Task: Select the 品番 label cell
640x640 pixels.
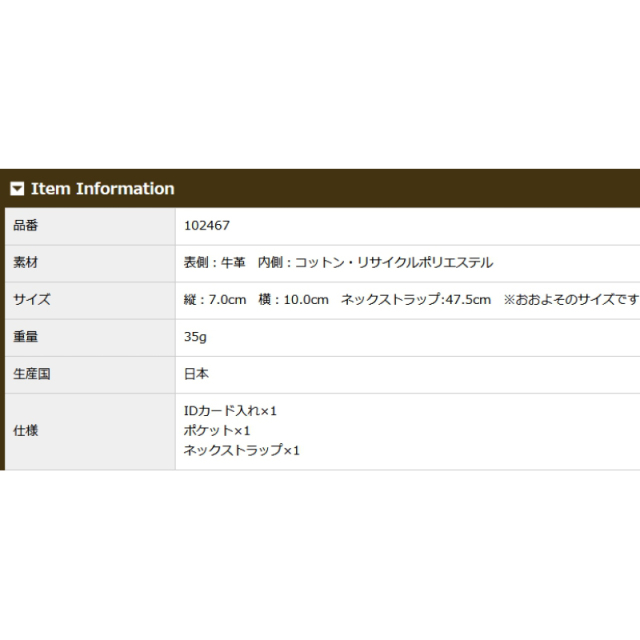Action: (90, 226)
